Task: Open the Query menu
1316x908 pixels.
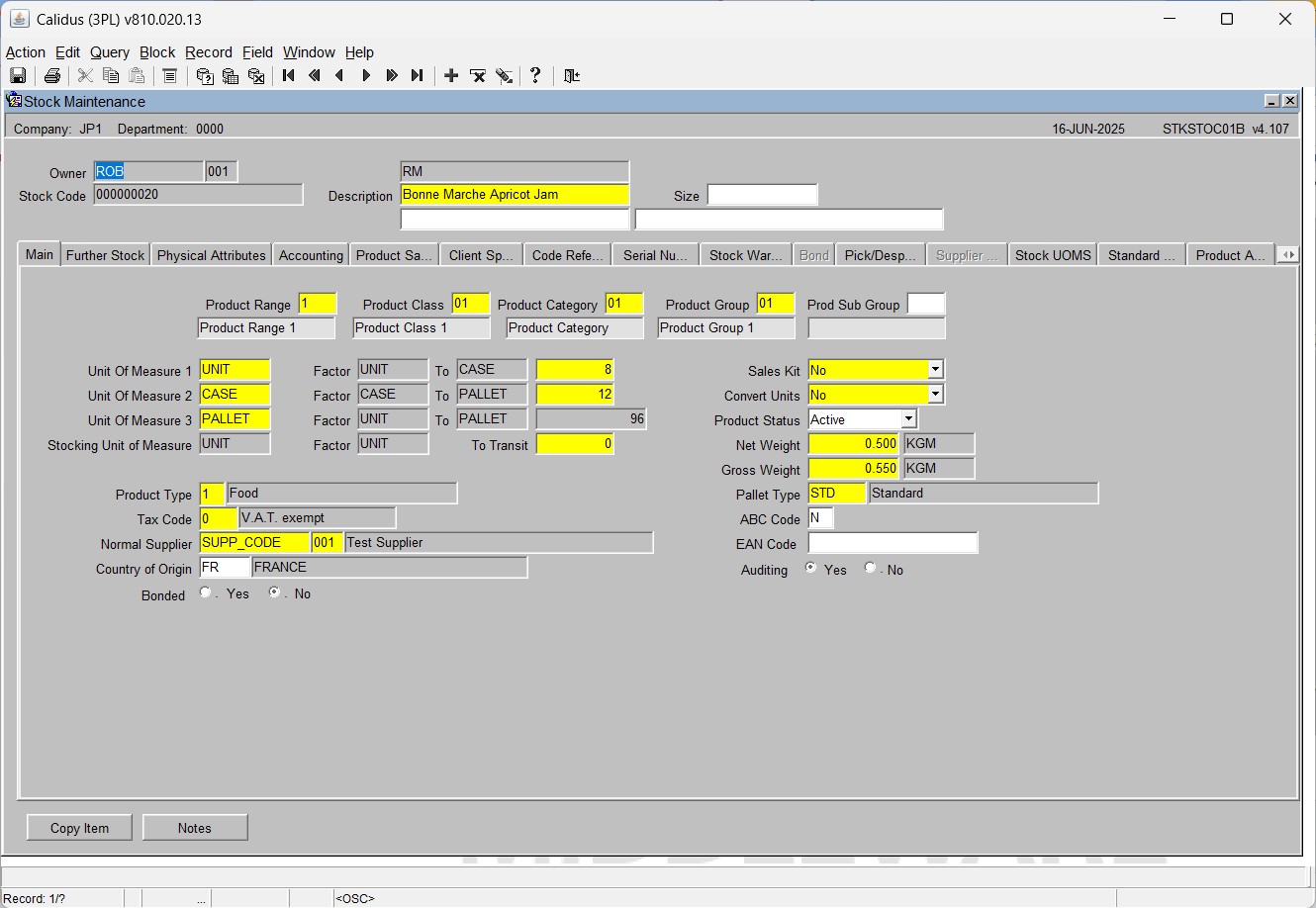Action: 110,52
